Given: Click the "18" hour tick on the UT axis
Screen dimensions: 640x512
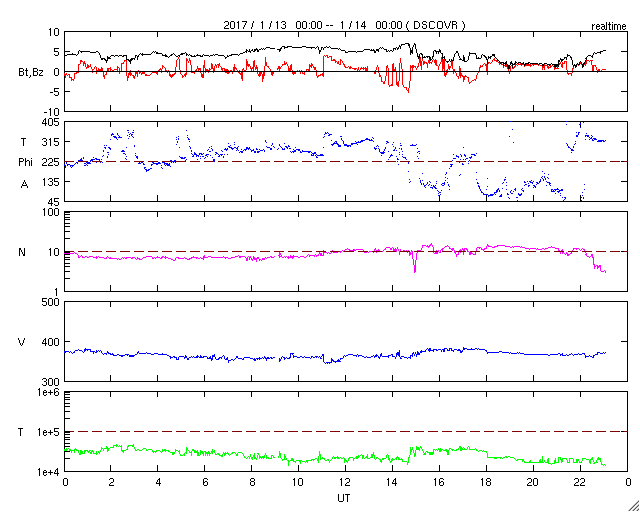Looking at the screenshot, I should (486, 482).
